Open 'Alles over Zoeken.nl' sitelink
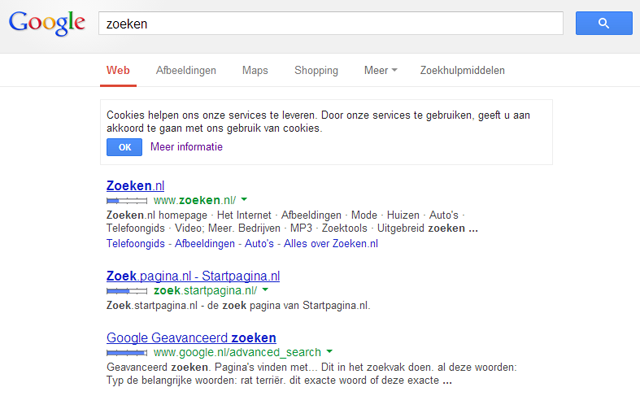640x396 pixels. pos(331,243)
